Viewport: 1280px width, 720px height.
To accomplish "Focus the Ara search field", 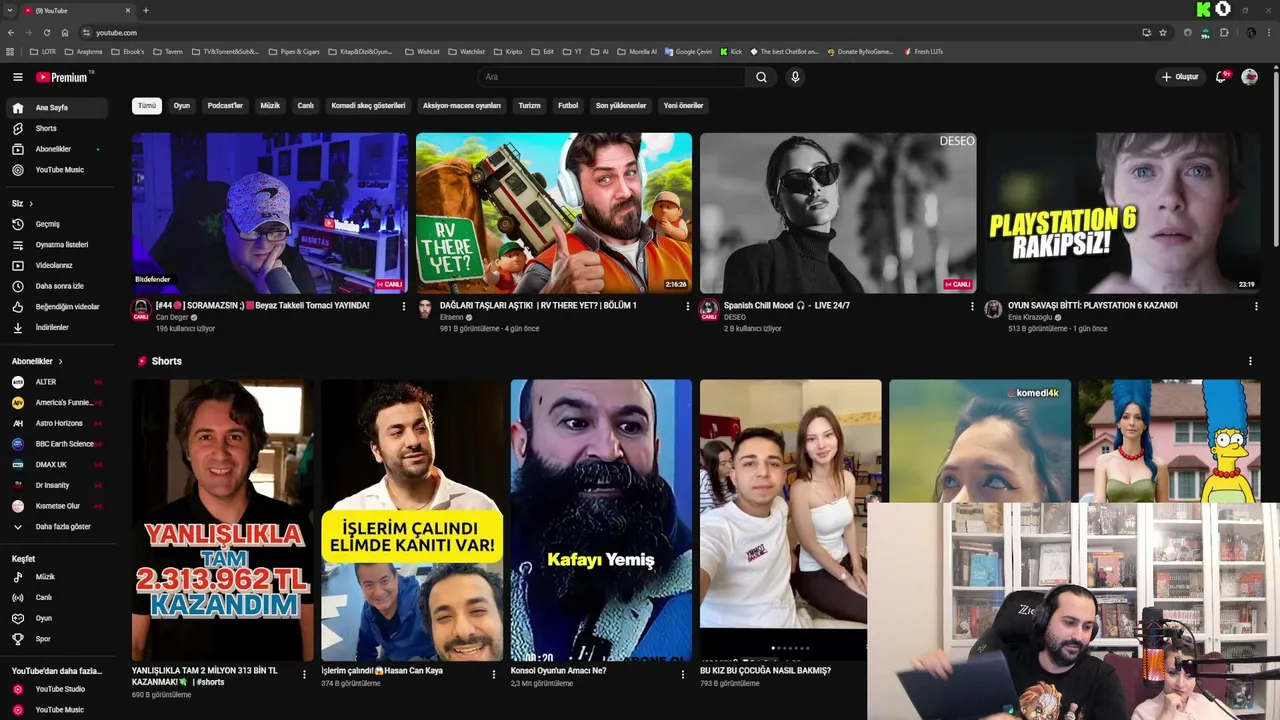I will click(x=611, y=77).
